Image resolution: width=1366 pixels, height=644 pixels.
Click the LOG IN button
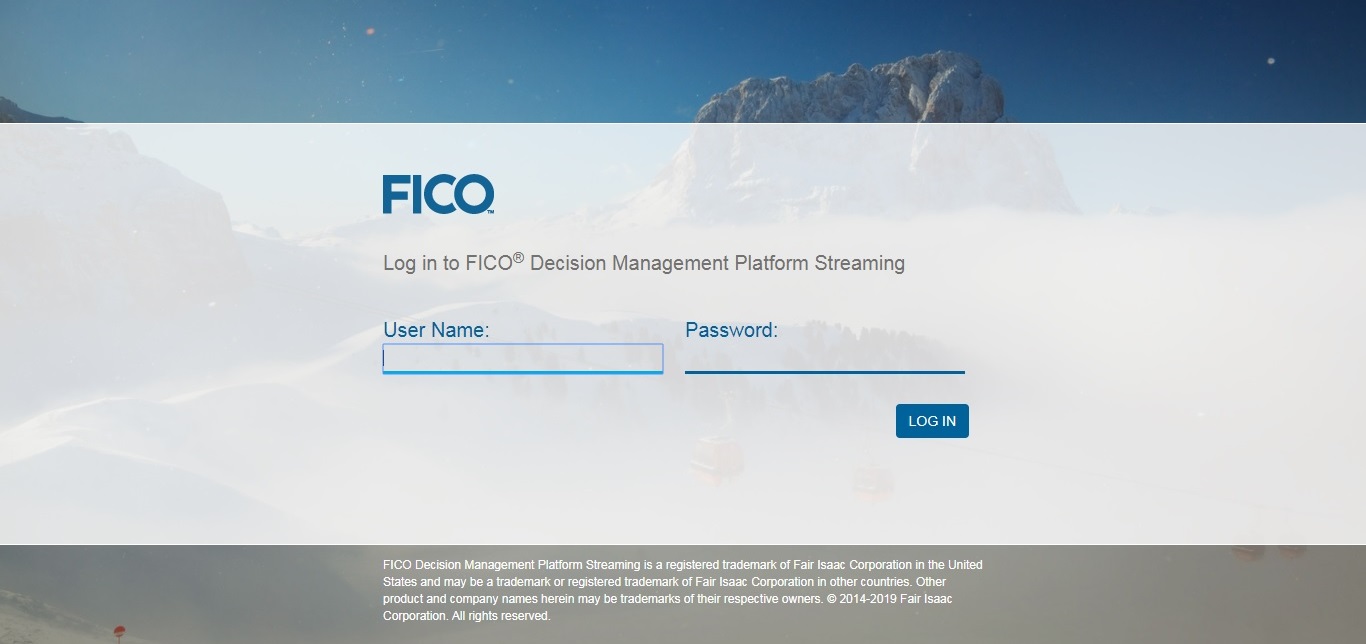coord(931,420)
